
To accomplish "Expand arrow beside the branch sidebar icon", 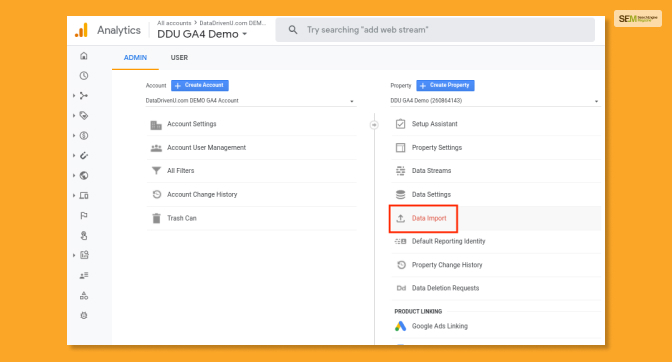I will click(x=74, y=96).
